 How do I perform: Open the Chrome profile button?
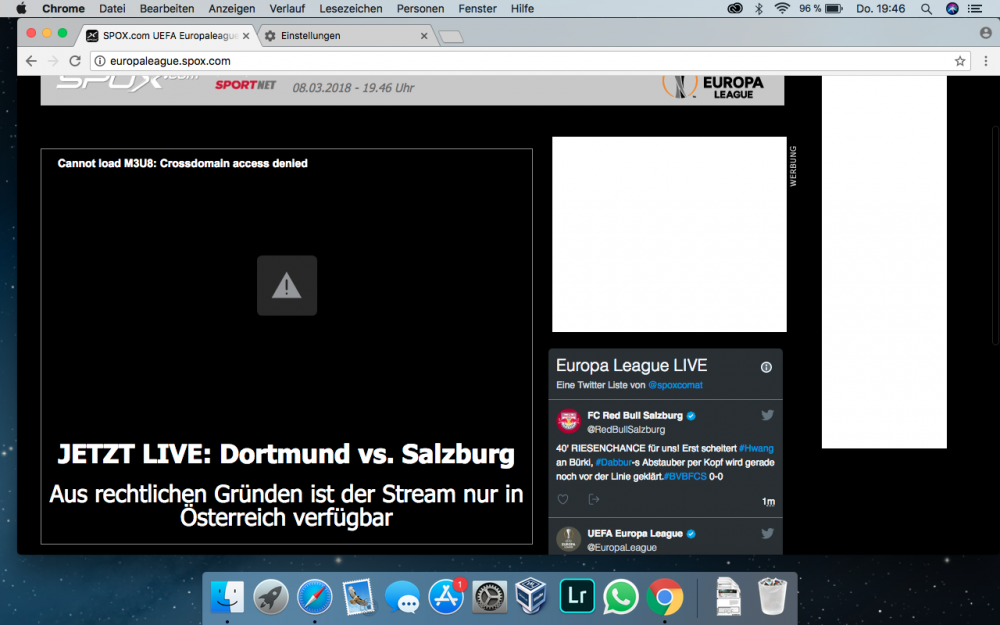coord(986,33)
